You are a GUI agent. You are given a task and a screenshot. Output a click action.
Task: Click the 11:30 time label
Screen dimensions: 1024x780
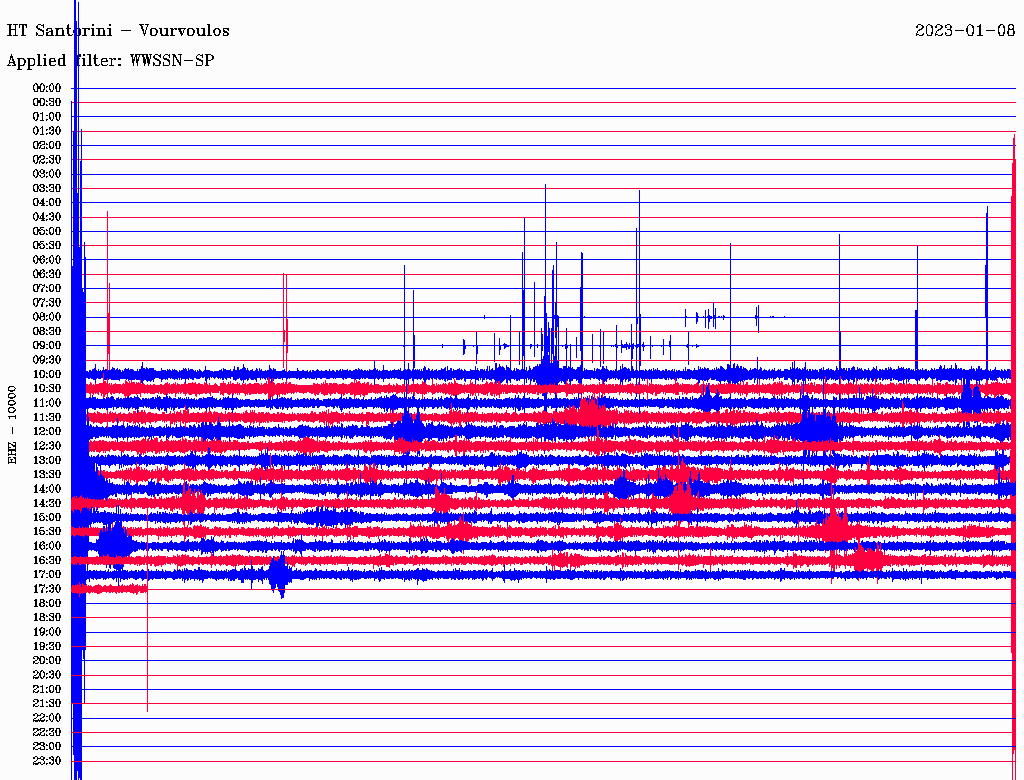(x=47, y=417)
